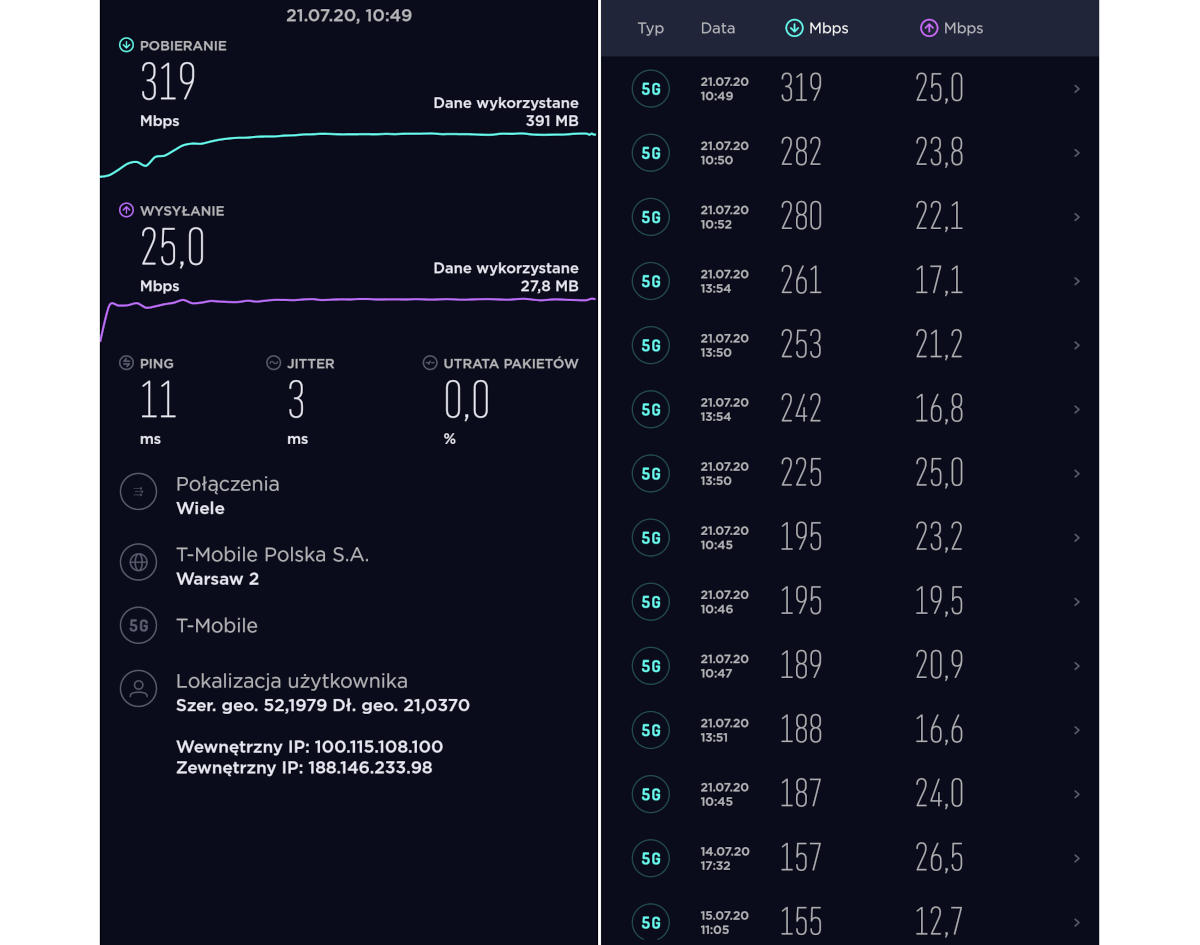Click the PING icon

[x=126, y=363]
